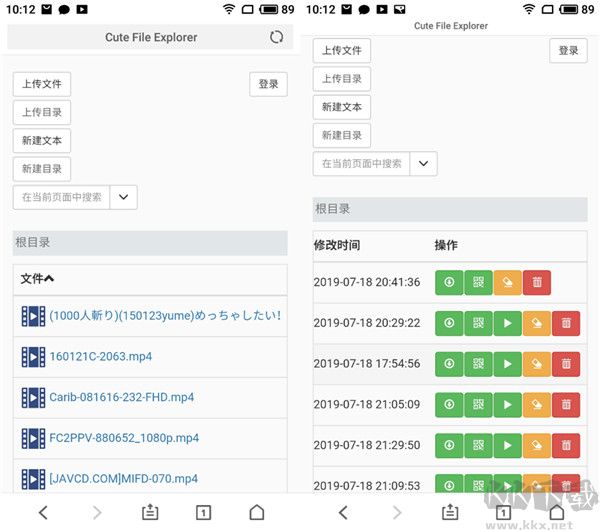Delete the file modified at 21:29:50
Image resolution: width=600 pixels, height=532 pixels.
[566, 446]
